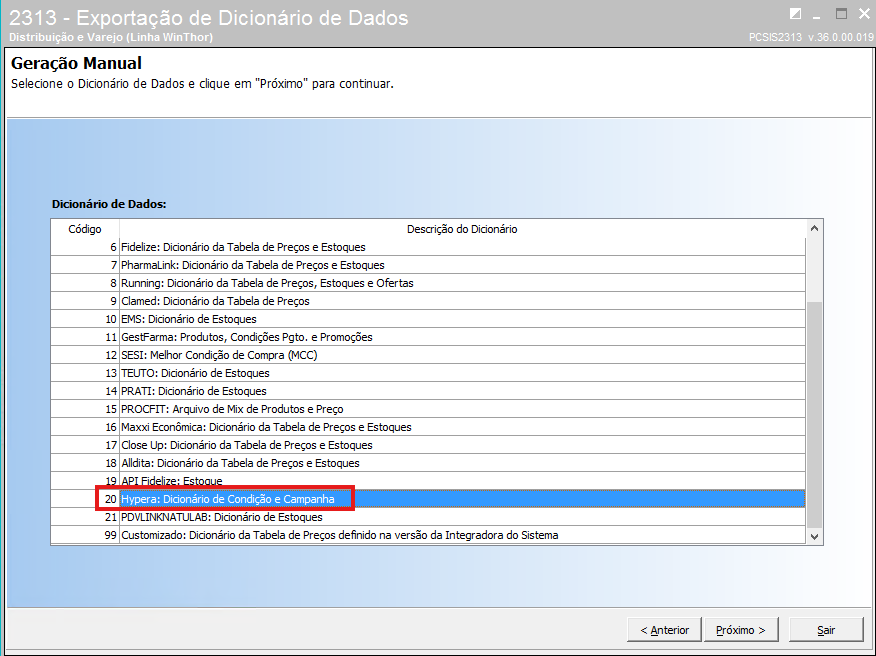Maximize the export dictionary window

pos(841,14)
